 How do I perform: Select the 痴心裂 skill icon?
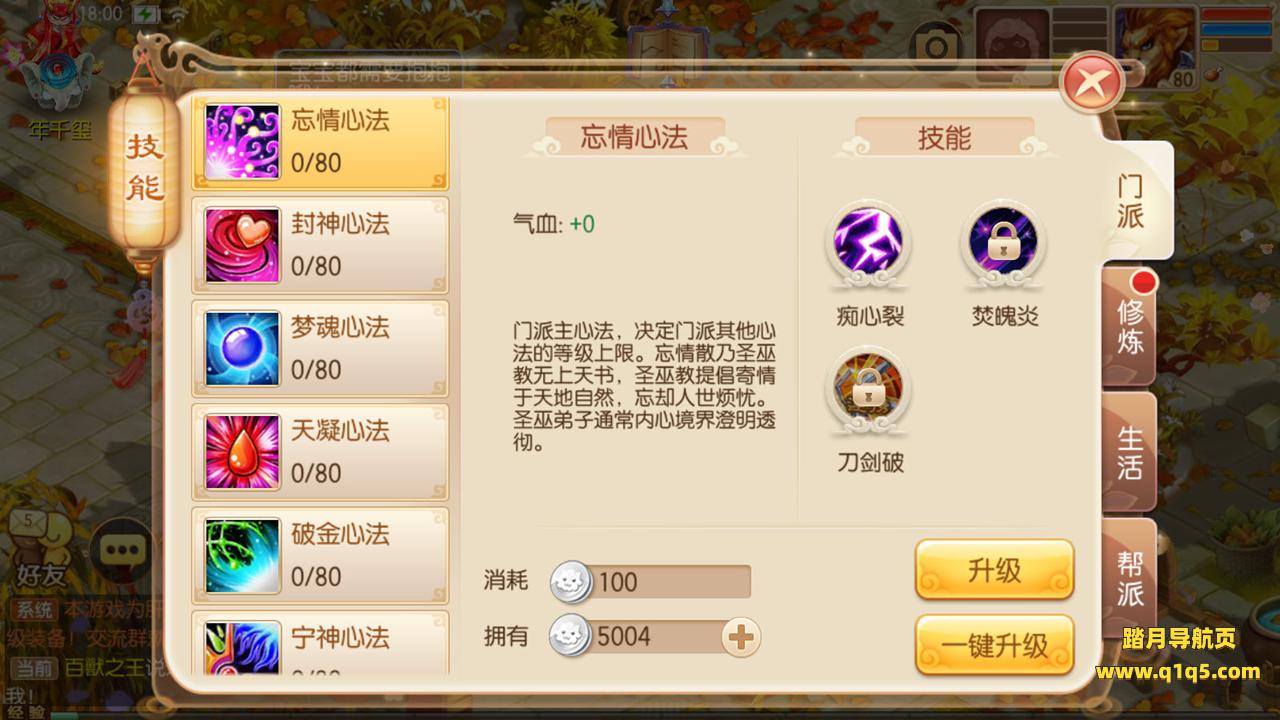[869, 242]
